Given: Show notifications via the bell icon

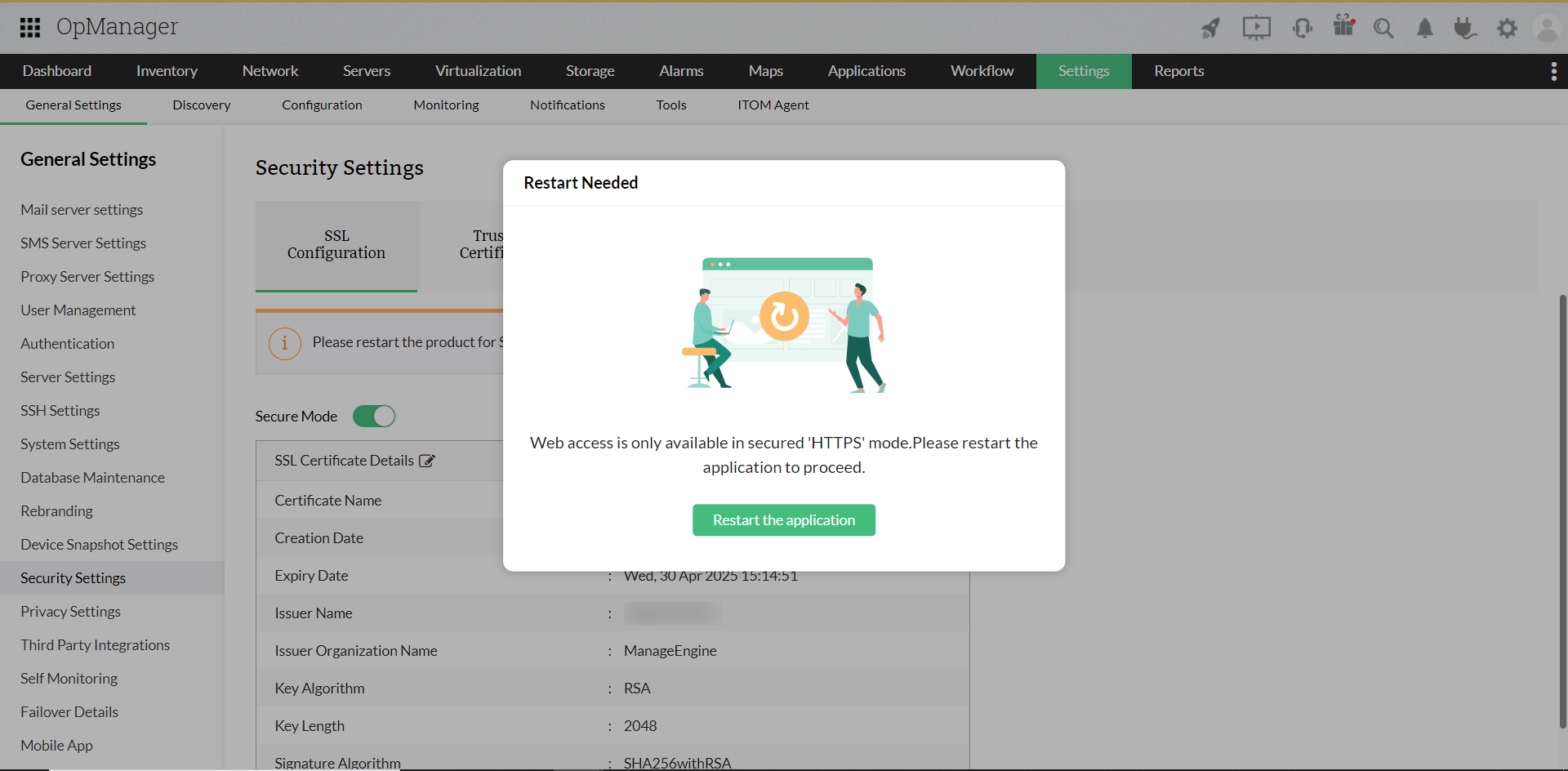Looking at the screenshot, I should [1424, 27].
